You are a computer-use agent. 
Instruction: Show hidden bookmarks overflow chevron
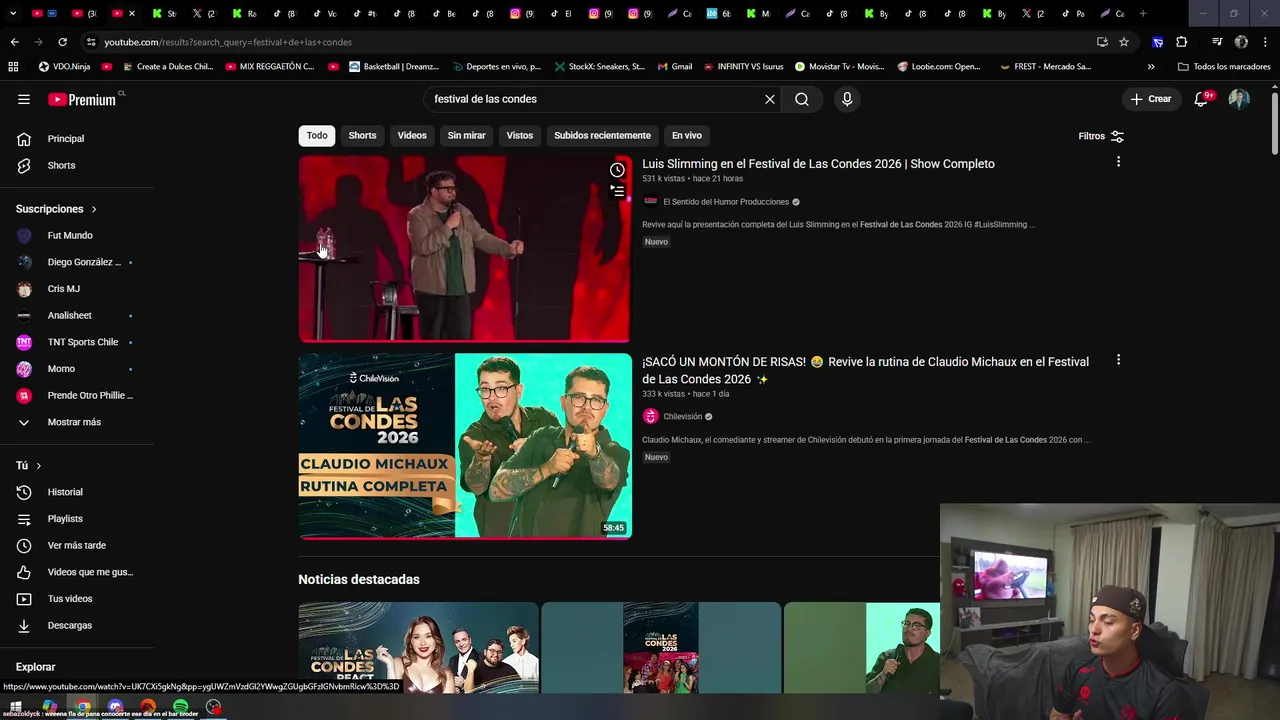coord(1151,67)
